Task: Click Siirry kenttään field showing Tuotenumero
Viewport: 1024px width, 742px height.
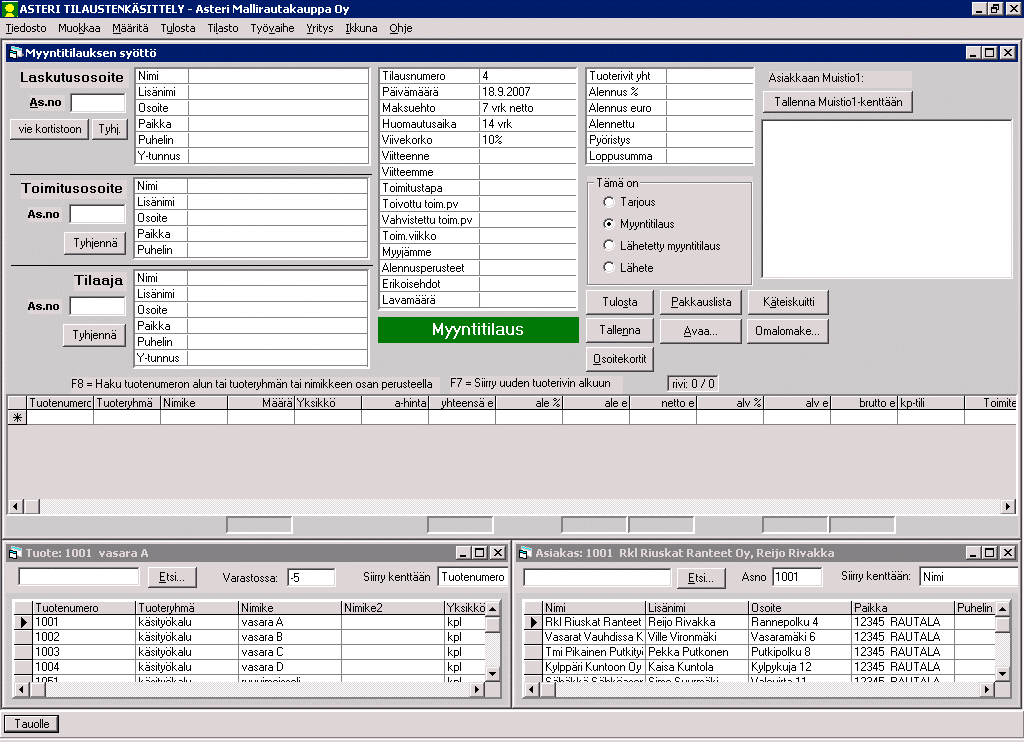Action: (472, 577)
